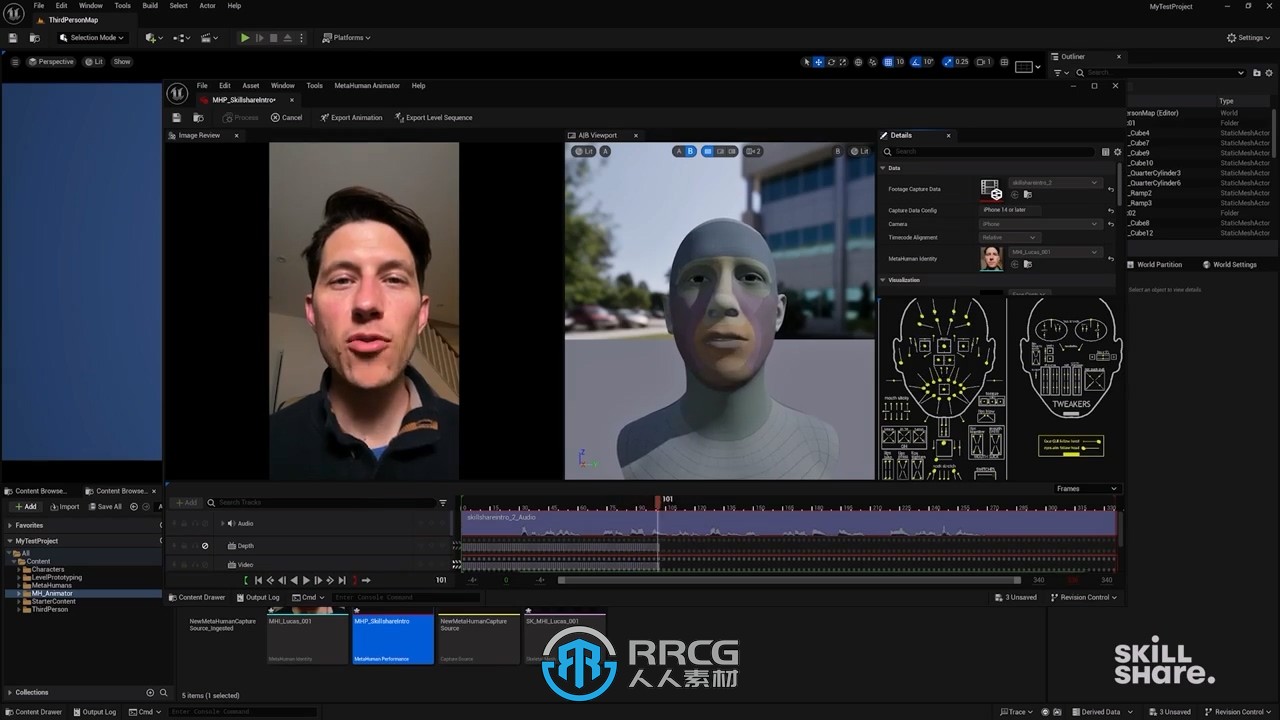1280x720 pixels.
Task: Open the quick add content dropdown
Action: coord(153,38)
